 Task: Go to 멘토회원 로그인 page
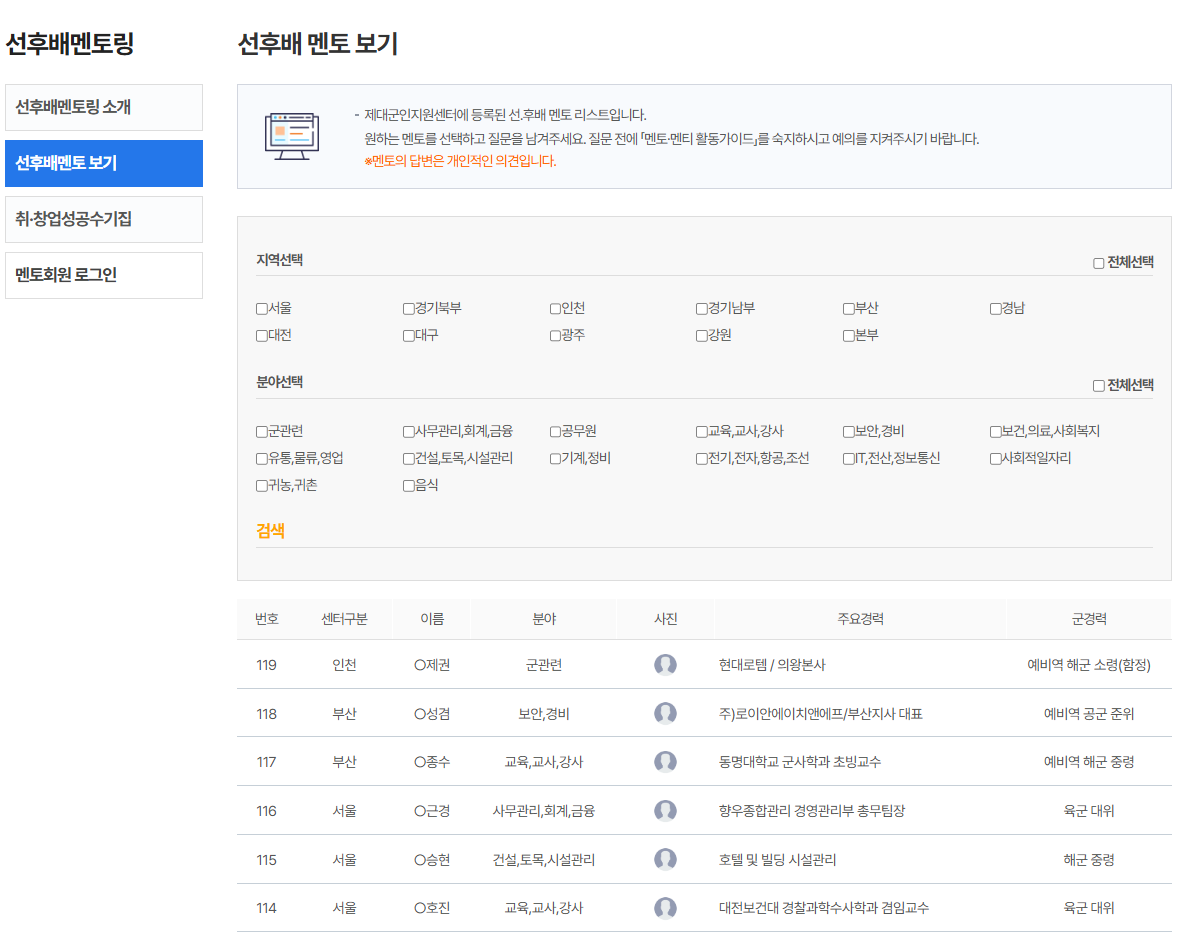click(x=104, y=275)
